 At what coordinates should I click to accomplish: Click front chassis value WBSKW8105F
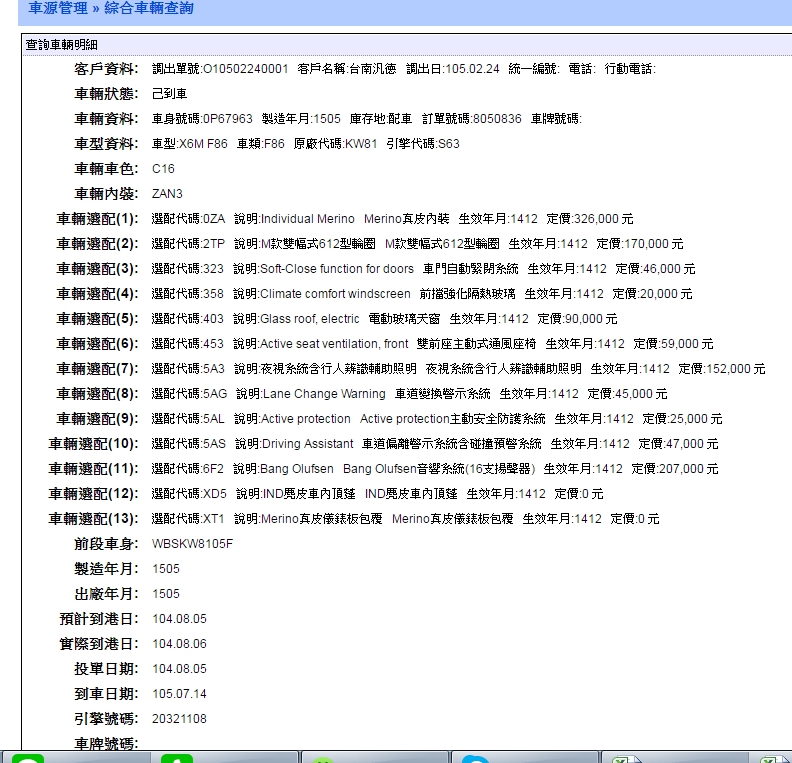point(192,544)
